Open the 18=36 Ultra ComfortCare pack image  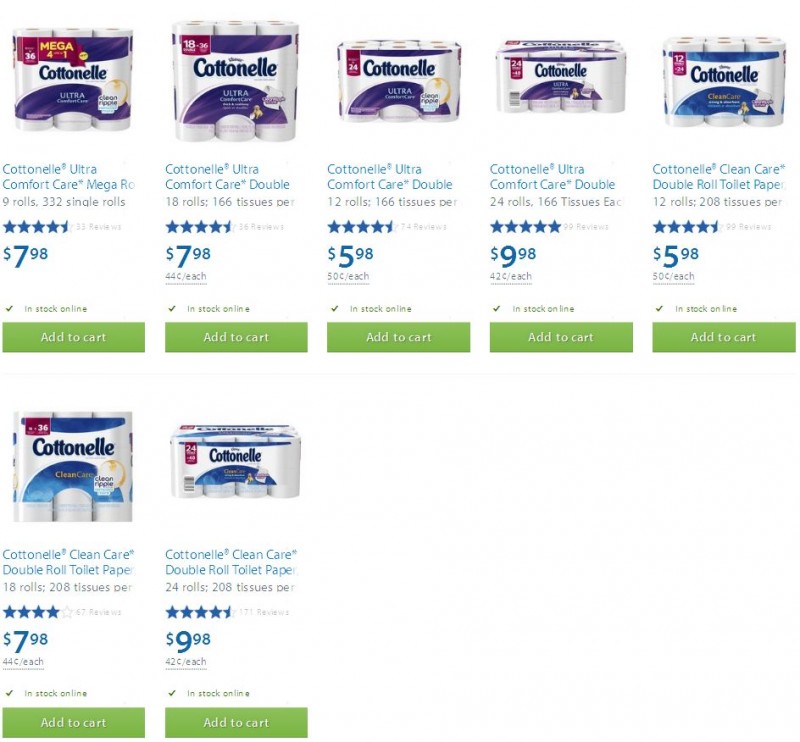pos(235,81)
